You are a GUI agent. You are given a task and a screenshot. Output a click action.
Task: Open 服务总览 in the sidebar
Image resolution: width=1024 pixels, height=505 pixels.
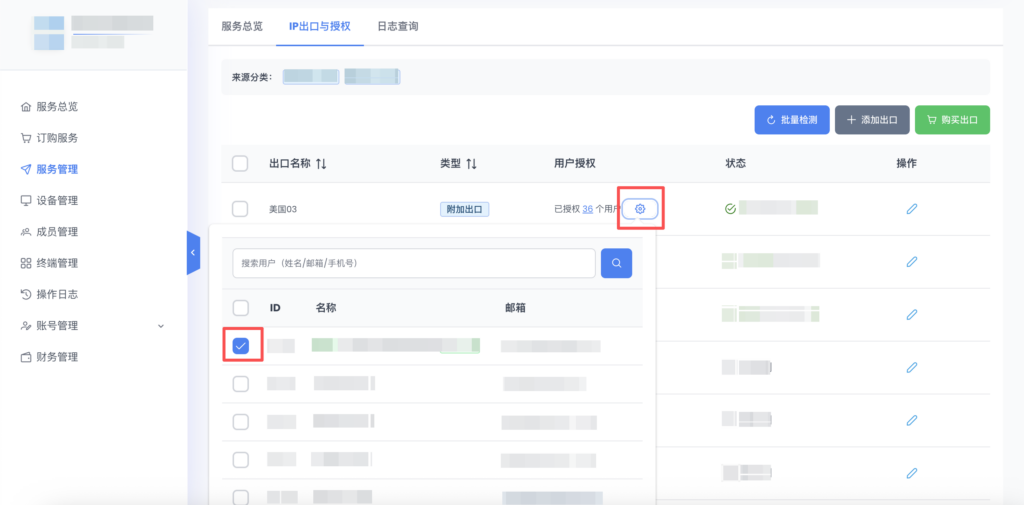[x=56, y=106]
